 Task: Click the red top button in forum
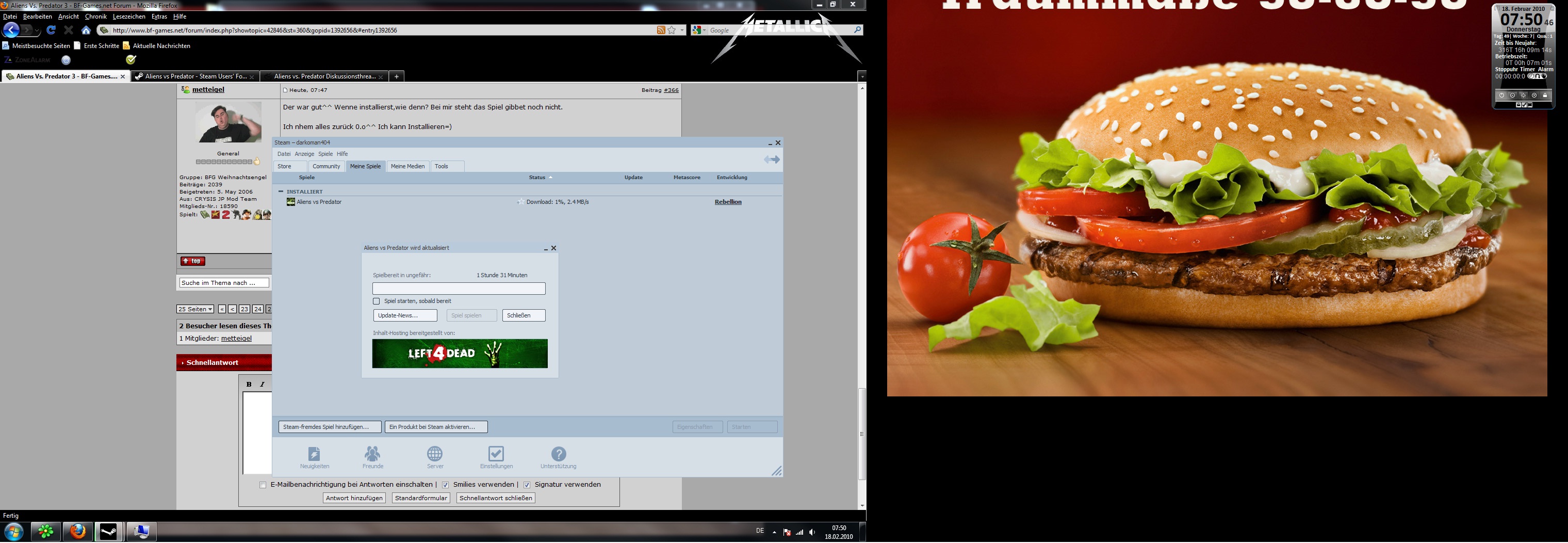pos(192,261)
